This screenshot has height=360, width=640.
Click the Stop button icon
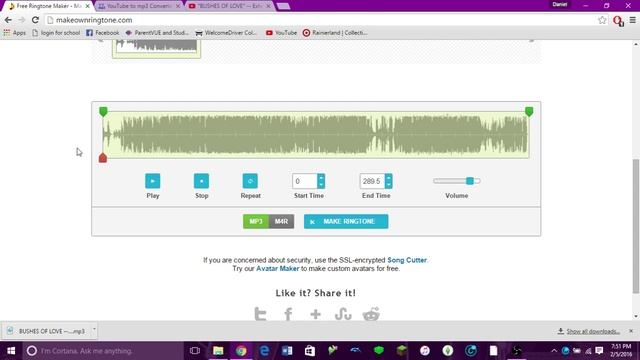pos(202,181)
